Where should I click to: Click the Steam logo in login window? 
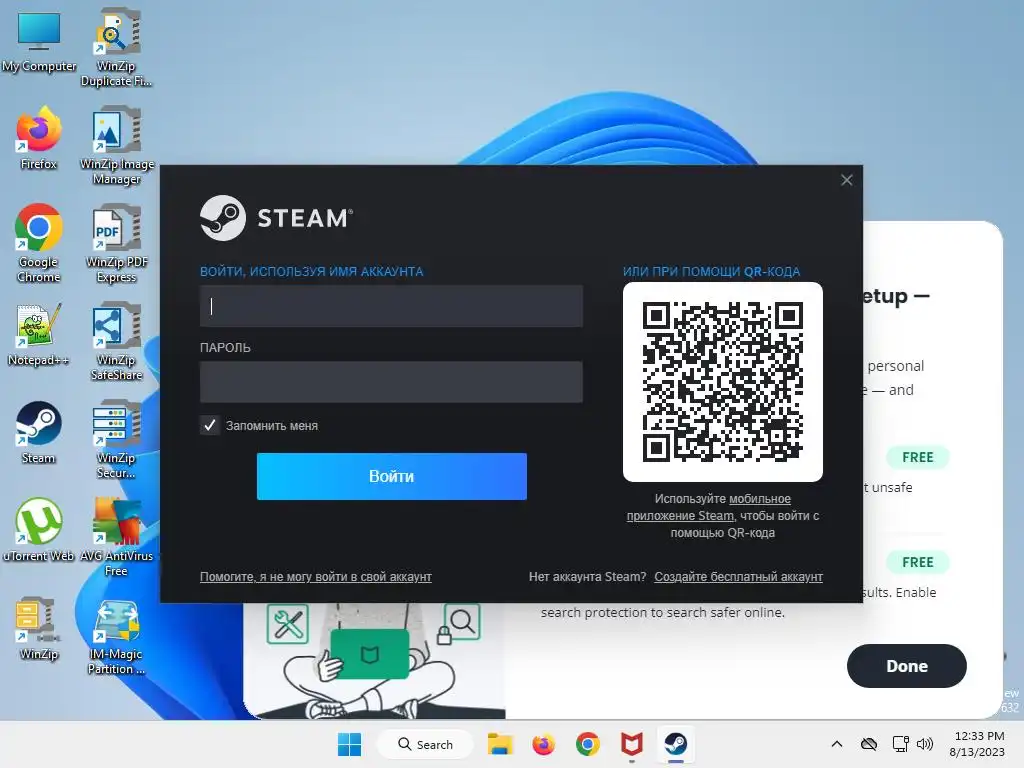(276, 218)
